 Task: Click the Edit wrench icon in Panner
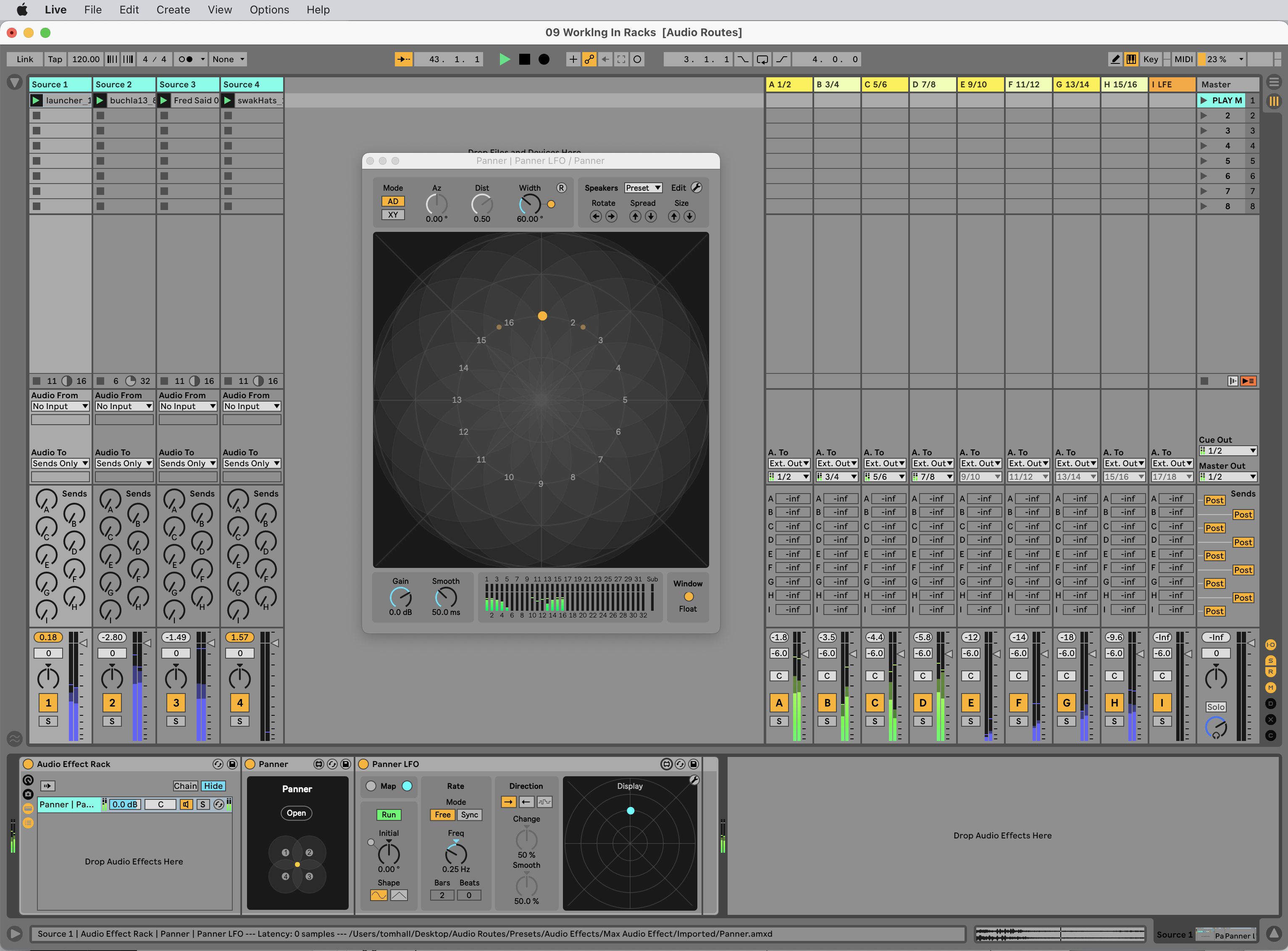coord(696,188)
